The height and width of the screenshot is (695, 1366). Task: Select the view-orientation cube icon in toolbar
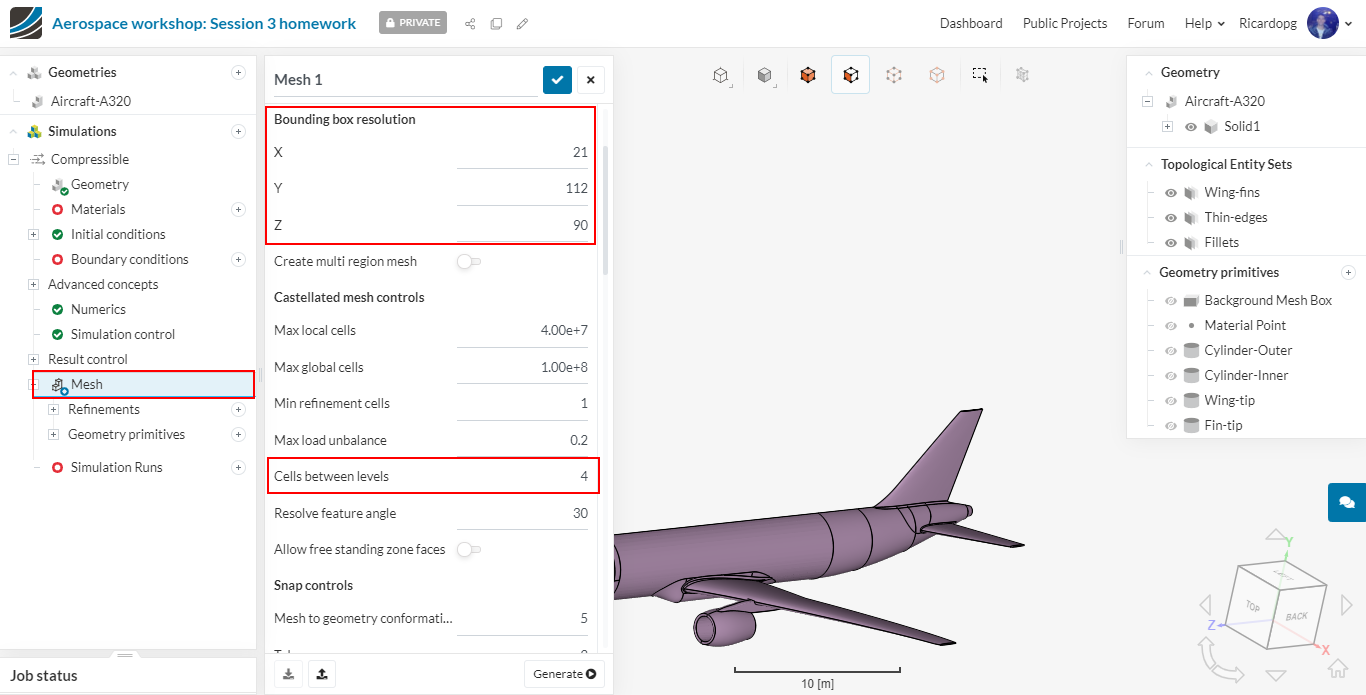pos(720,75)
